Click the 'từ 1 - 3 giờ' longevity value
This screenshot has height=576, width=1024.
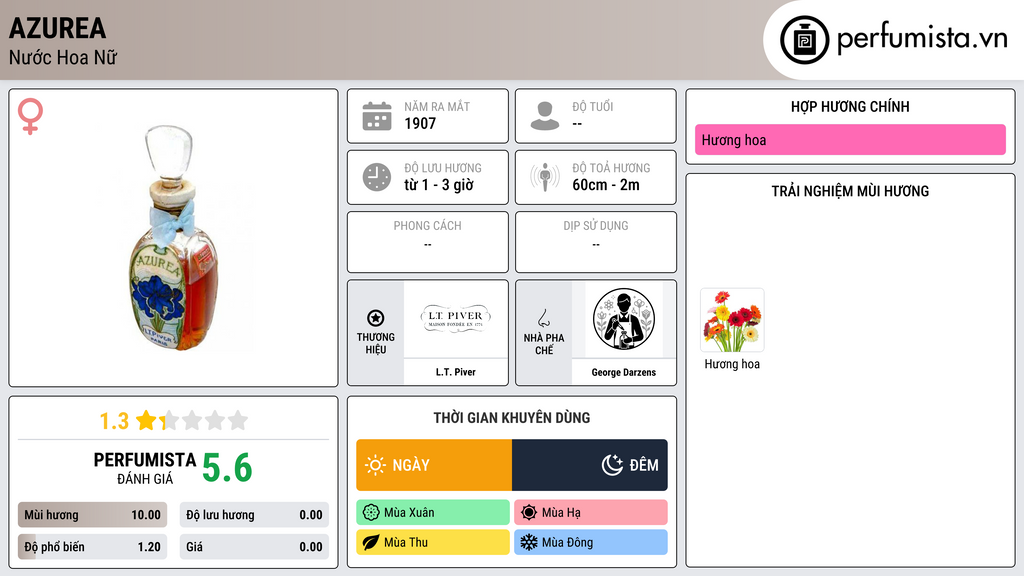point(439,185)
